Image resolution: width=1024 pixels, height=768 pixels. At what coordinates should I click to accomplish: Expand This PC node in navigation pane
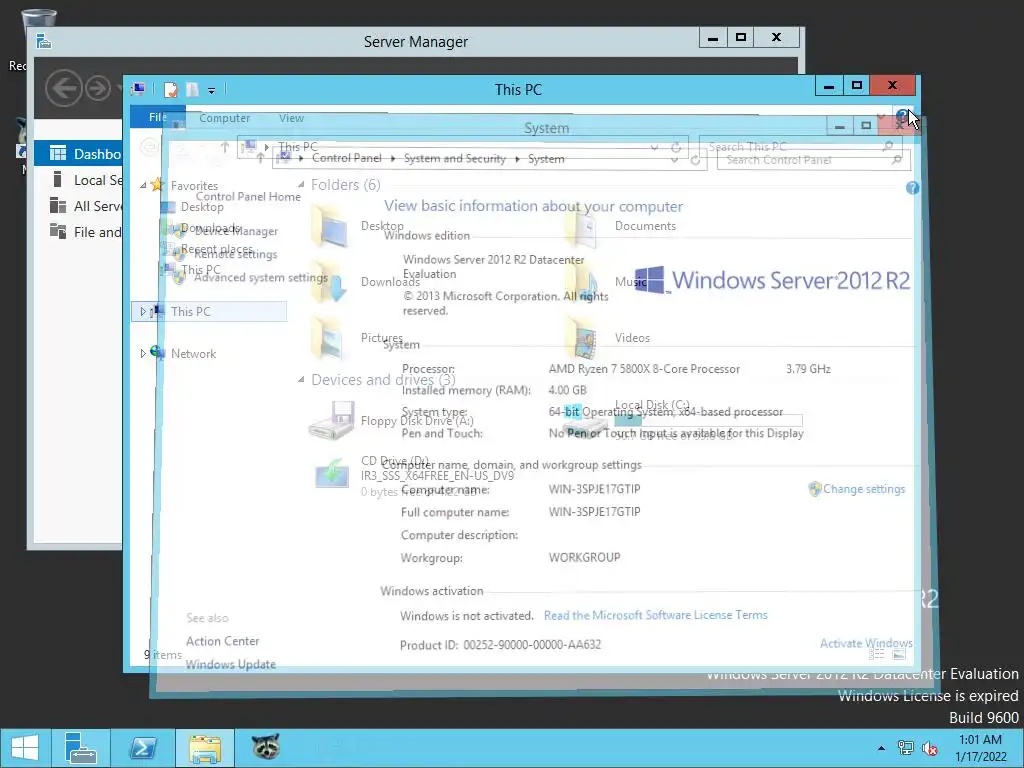(143, 312)
